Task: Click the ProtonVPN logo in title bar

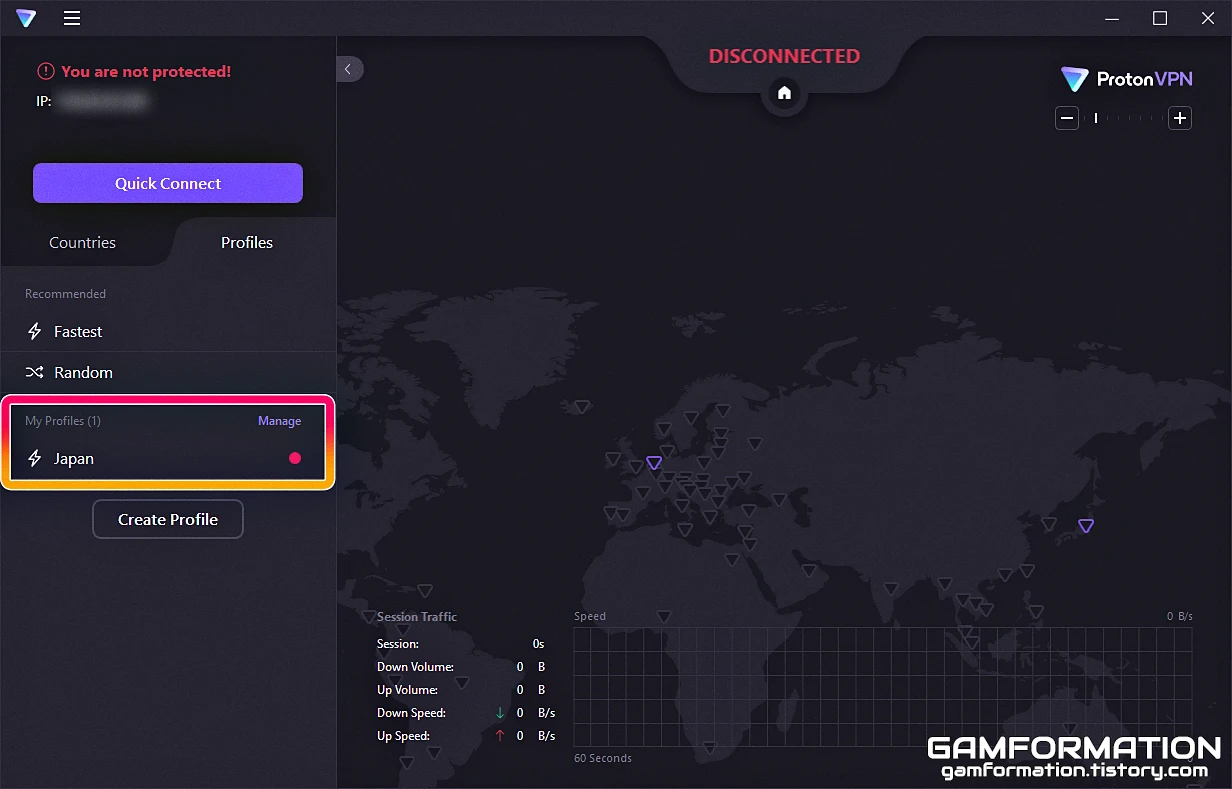Action: pos(26,18)
